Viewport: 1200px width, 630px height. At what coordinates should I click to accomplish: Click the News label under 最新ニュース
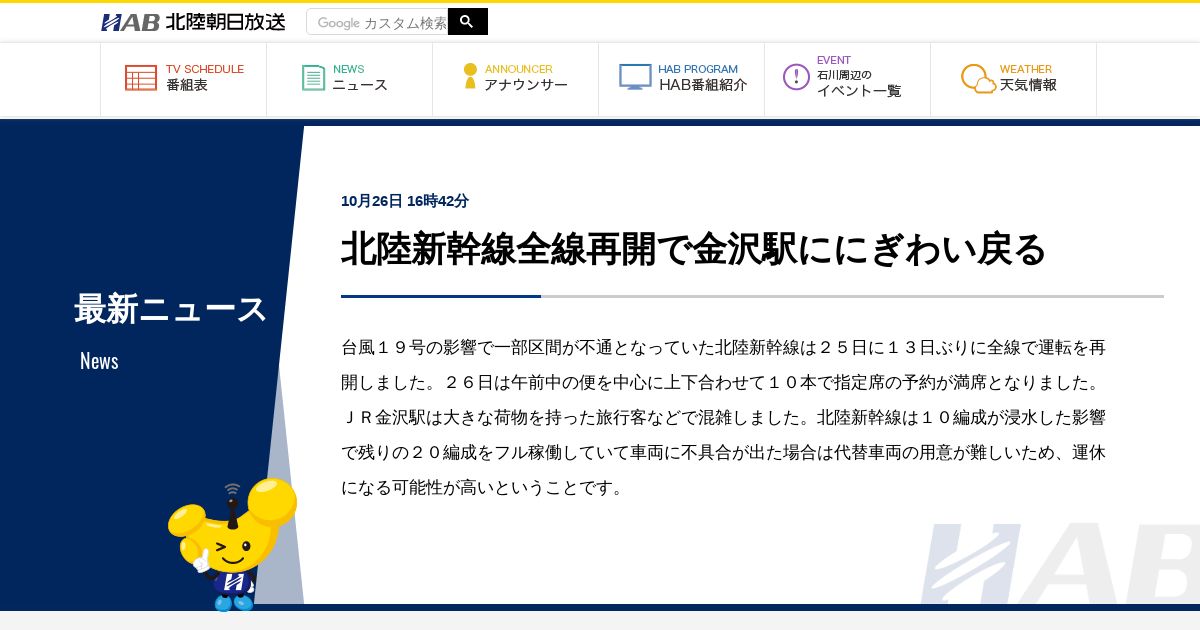pos(99,361)
